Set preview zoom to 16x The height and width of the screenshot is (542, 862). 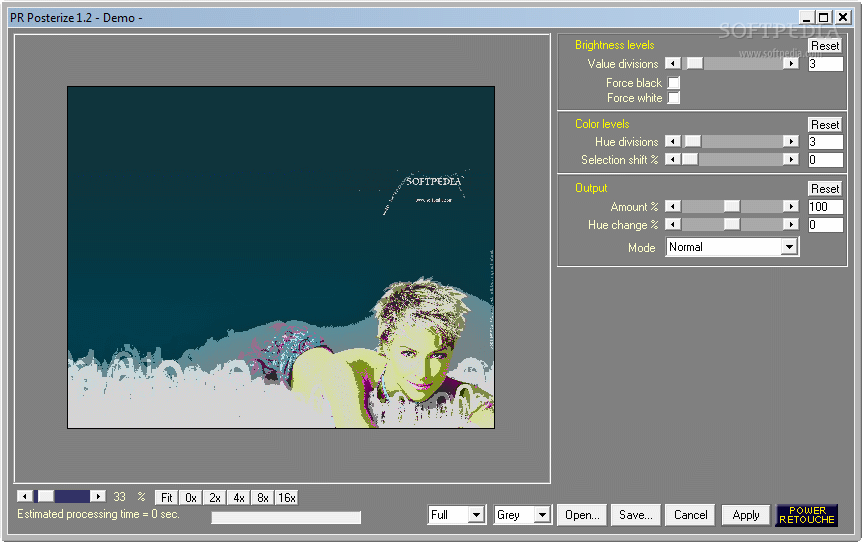(x=287, y=497)
